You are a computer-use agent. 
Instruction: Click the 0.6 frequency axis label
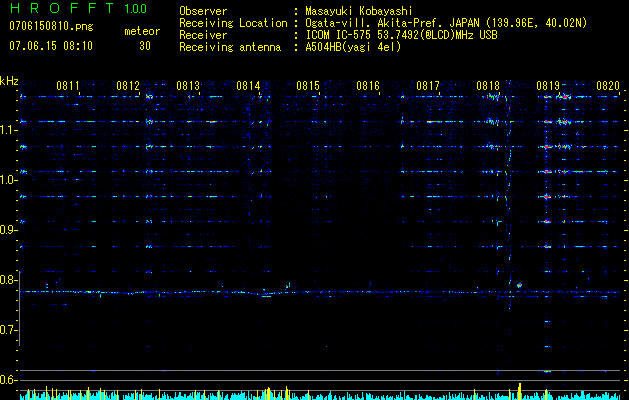(9, 380)
